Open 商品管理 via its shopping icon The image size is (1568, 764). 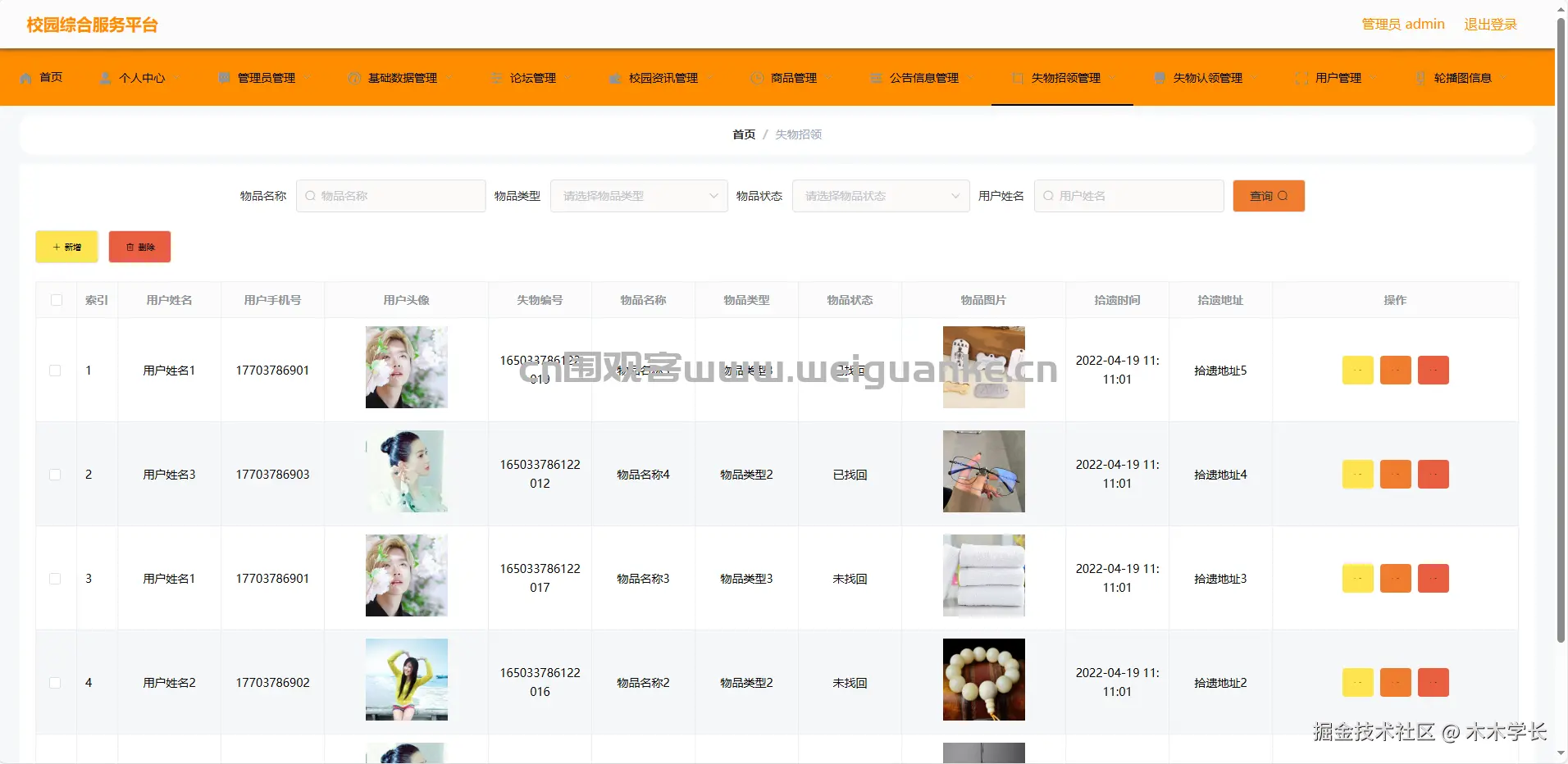pos(756,78)
